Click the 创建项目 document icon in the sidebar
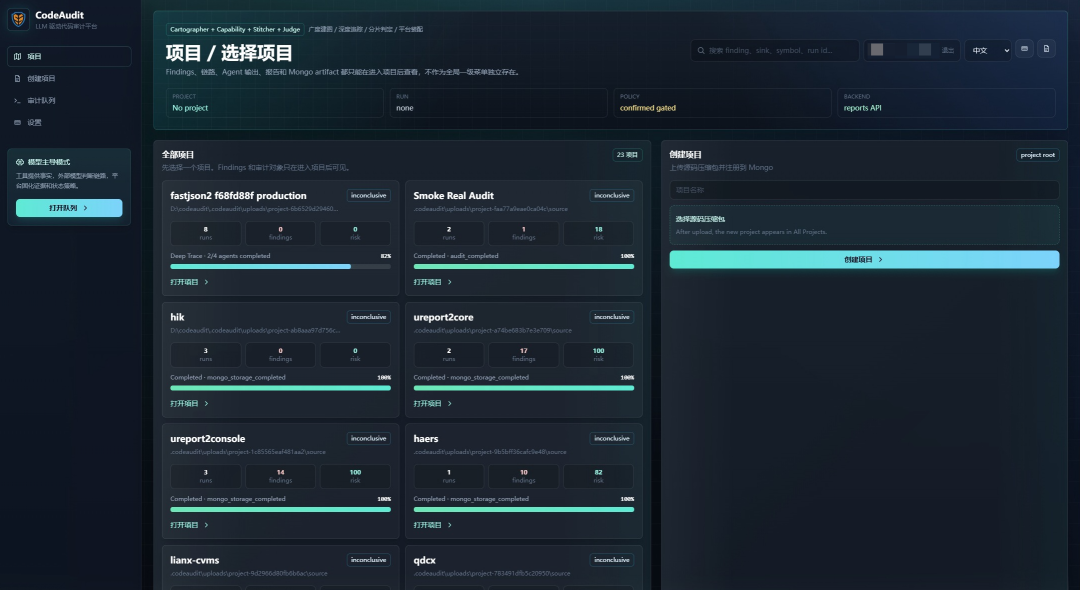Image resolution: width=1080 pixels, height=590 pixels. point(18,78)
